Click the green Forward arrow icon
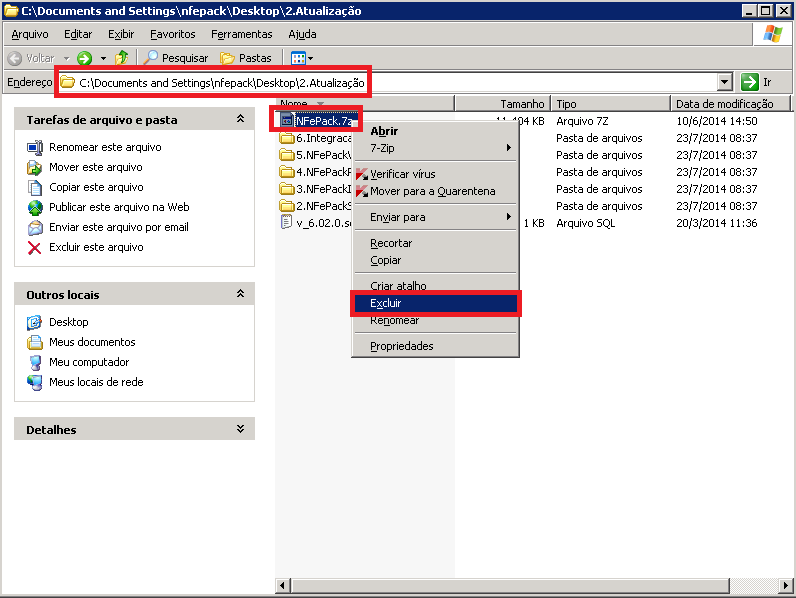Image resolution: width=796 pixels, height=598 pixels. [x=85, y=58]
